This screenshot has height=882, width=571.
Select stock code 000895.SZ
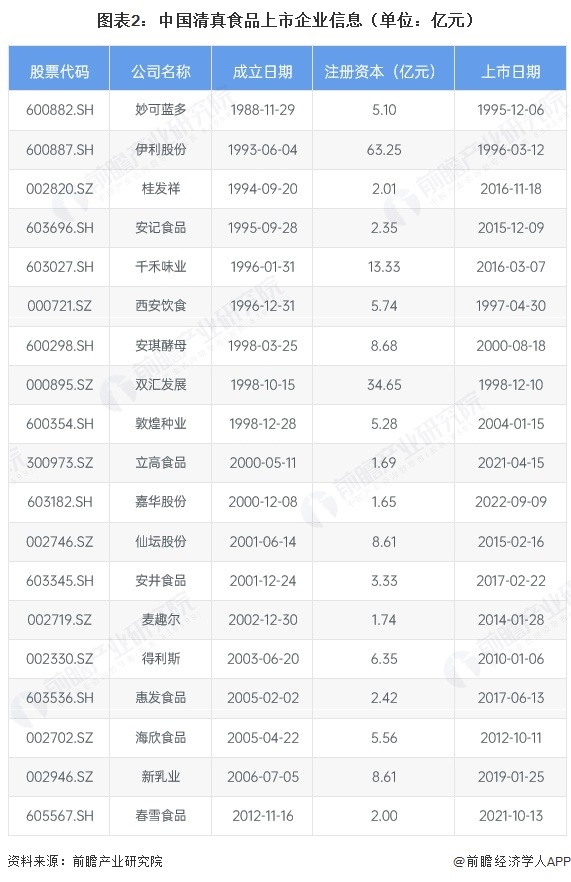click(60, 385)
